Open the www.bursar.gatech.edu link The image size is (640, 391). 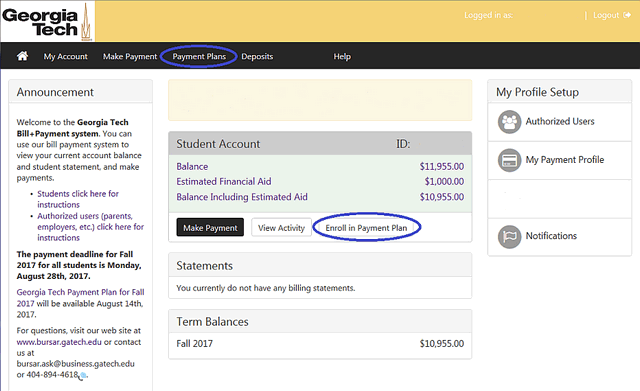pyautogui.click(x=59, y=342)
